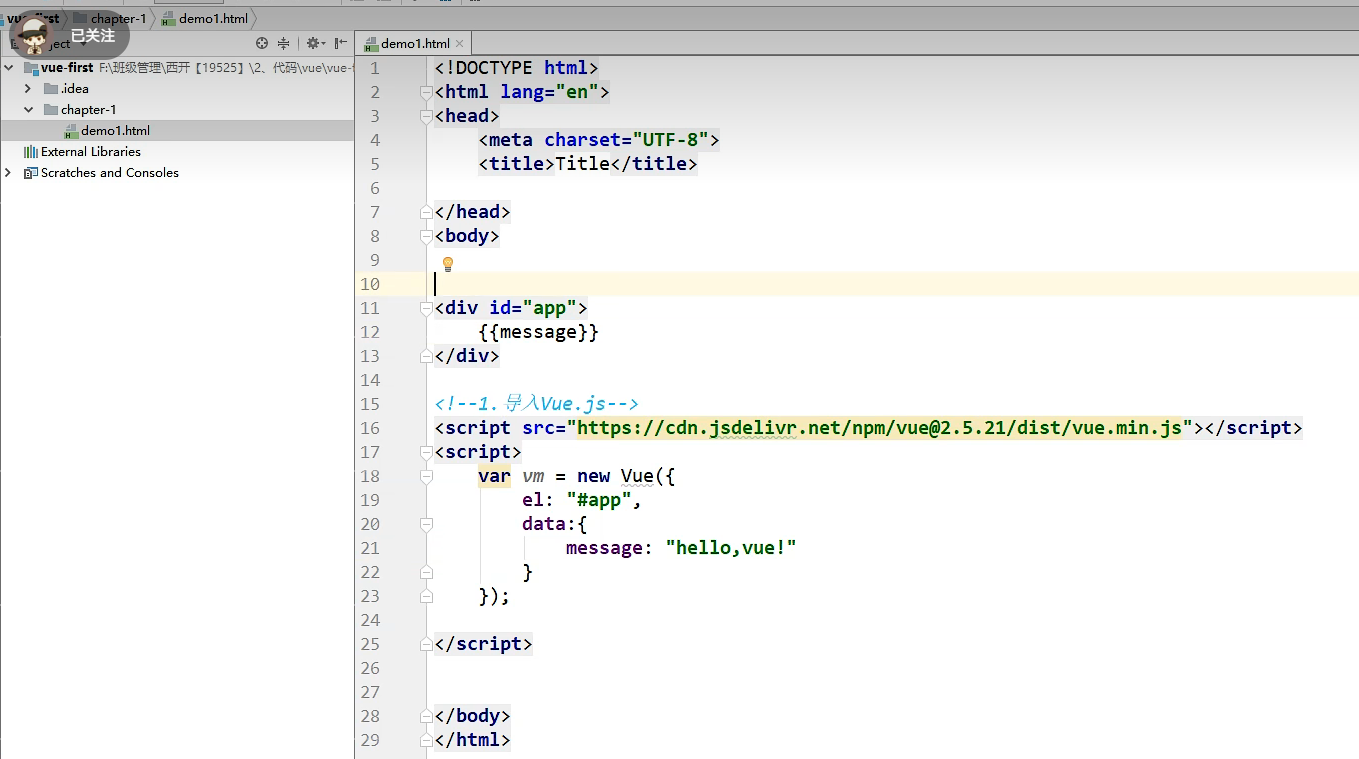Locate current file with the crosshair icon
Image resolution: width=1359 pixels, height=759 pixels.
[x=262, y=43]
